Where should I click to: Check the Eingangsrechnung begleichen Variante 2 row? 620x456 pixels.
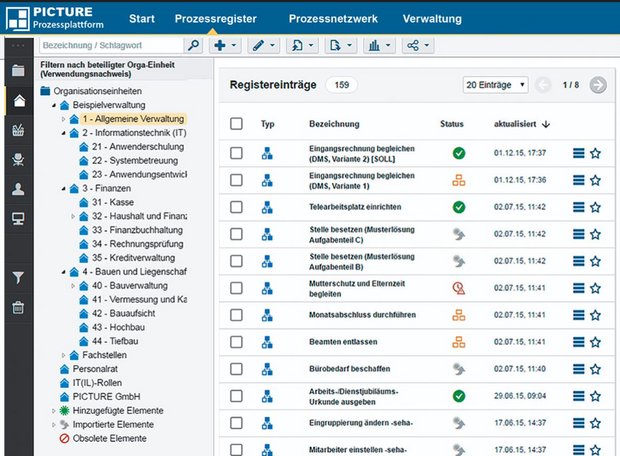pos(236,153)
